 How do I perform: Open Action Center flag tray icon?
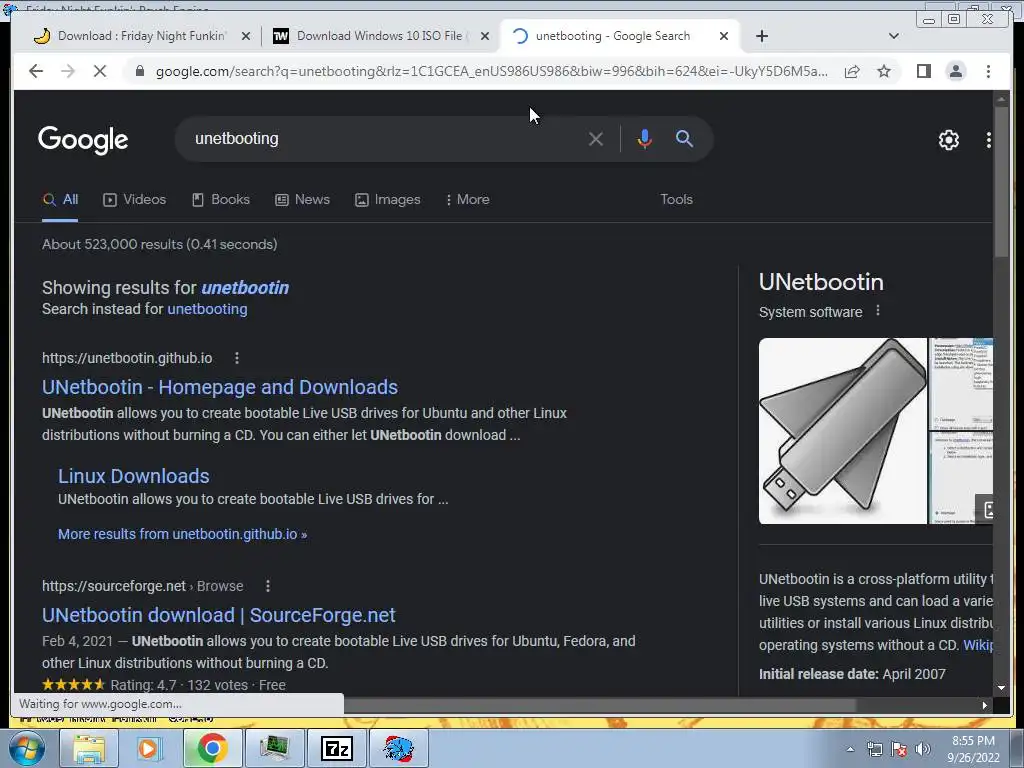(x=899, y=749)
